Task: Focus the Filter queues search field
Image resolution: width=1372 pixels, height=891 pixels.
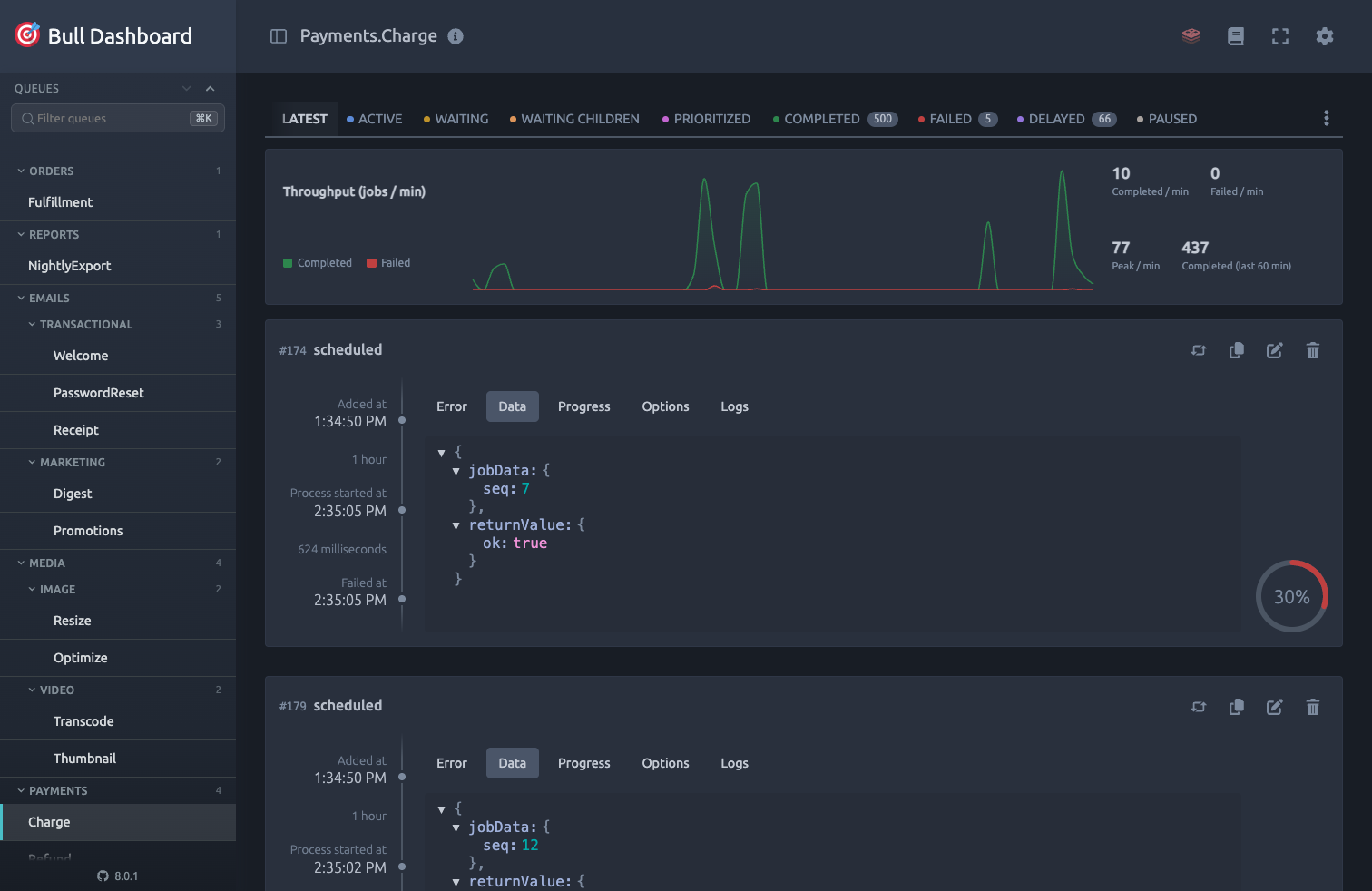Action: coord(118,118)
